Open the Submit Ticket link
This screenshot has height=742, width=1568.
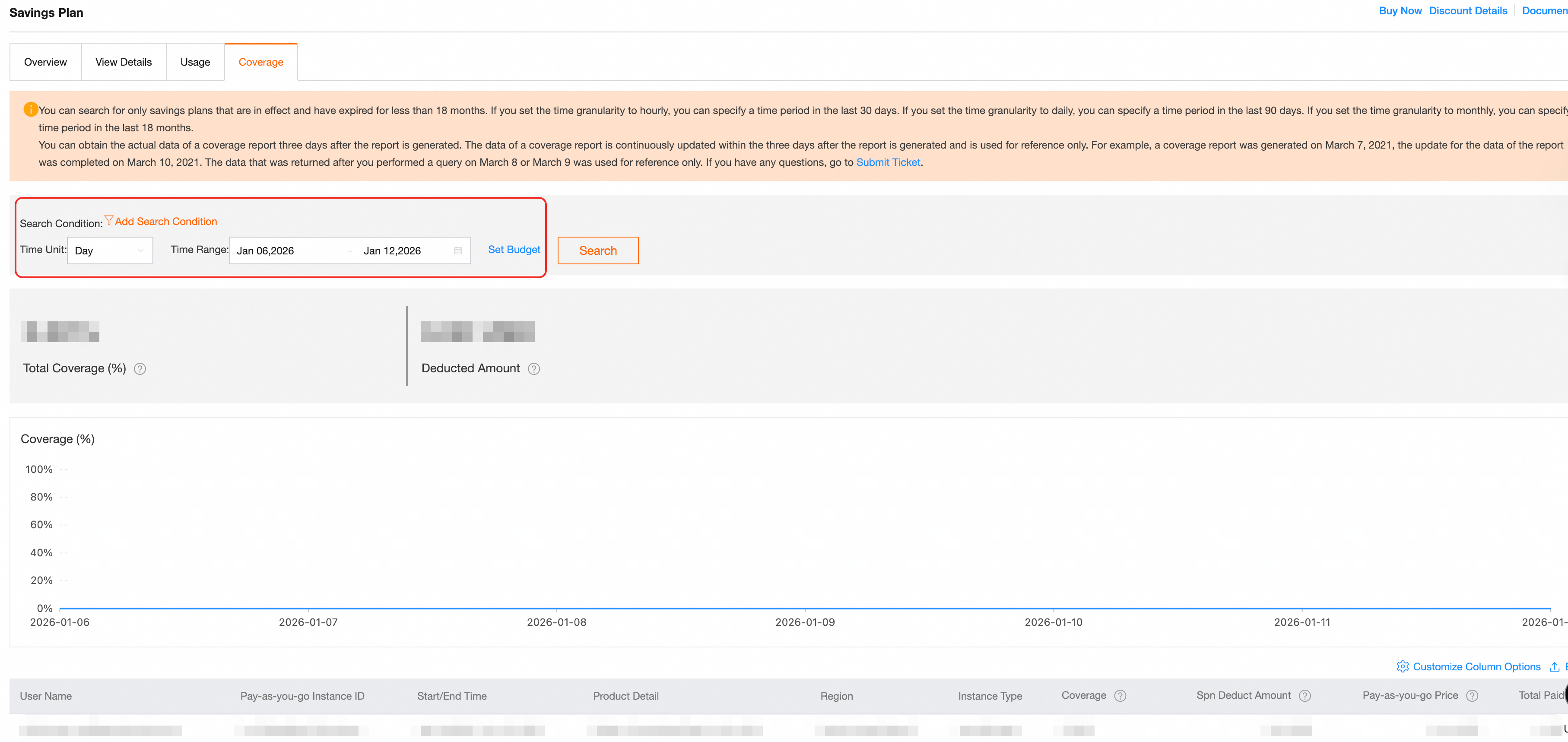pyautogui.click(x=888, y=162)
